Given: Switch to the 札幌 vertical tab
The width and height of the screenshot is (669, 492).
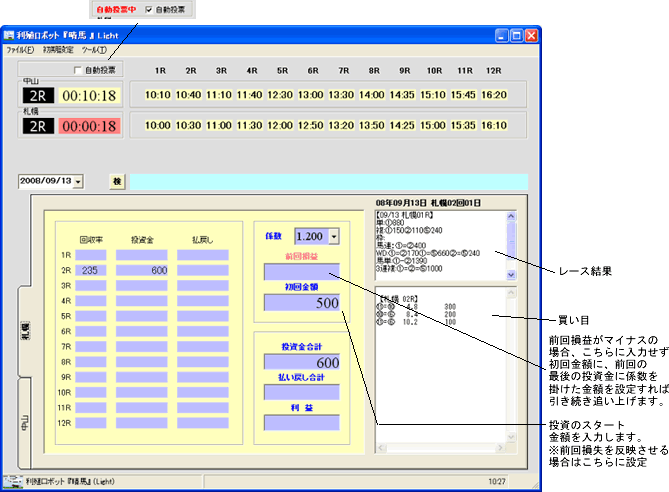Looking at the screenshot, I should (24, 330).
